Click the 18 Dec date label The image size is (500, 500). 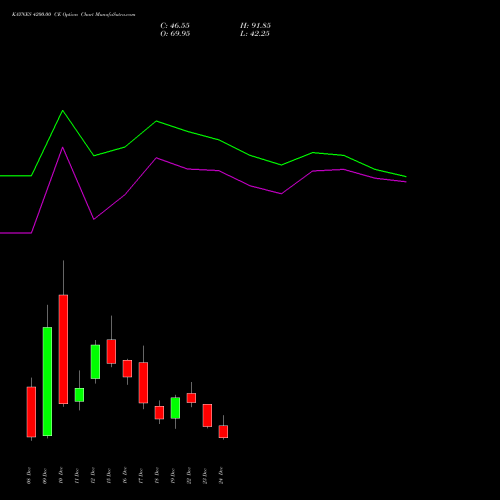click(157, 476)
